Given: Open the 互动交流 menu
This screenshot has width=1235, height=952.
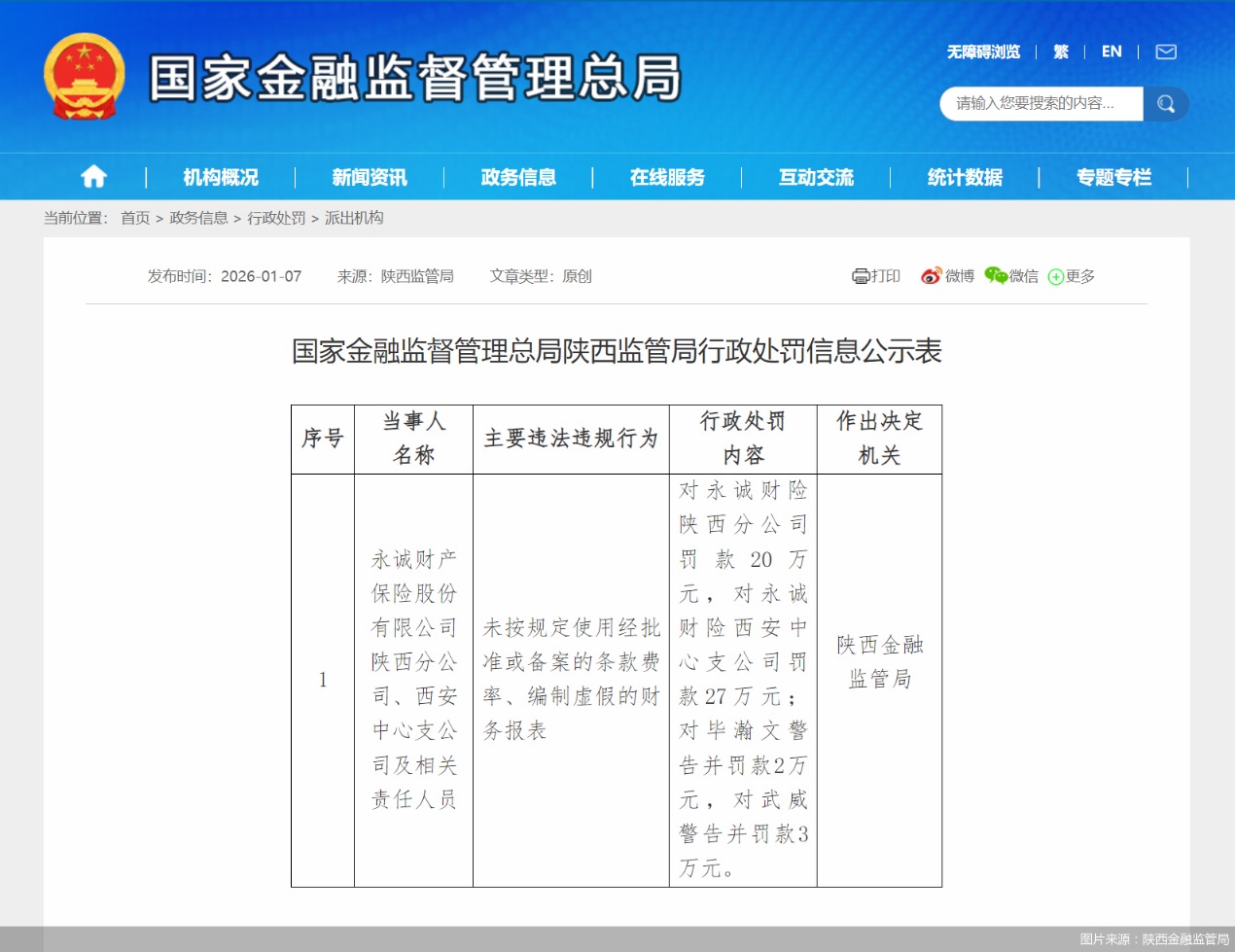Looking at the screenshot, I should [815, 176].
